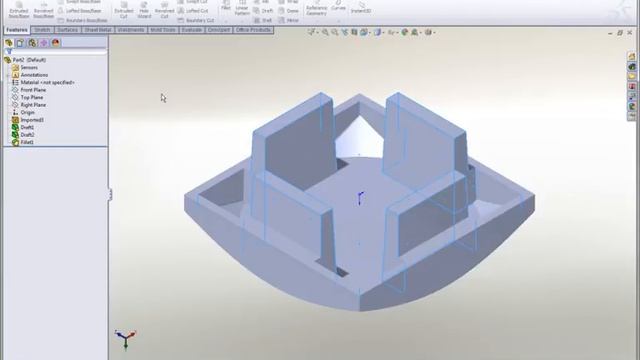Open the Reference Geometry tool

(316, 9)
